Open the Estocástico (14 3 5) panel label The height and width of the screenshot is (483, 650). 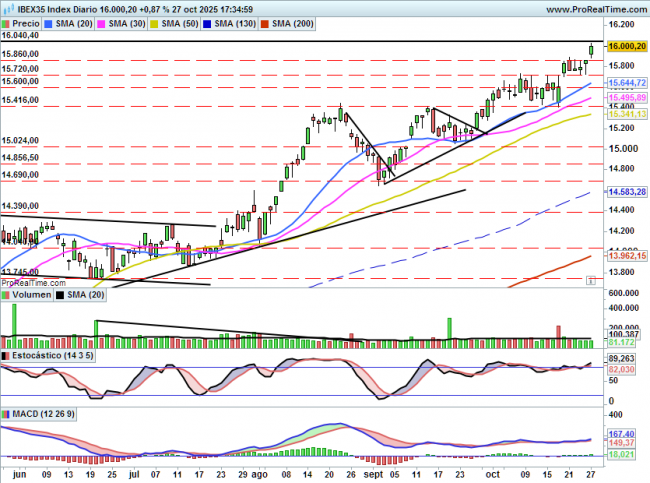(51, 354)
